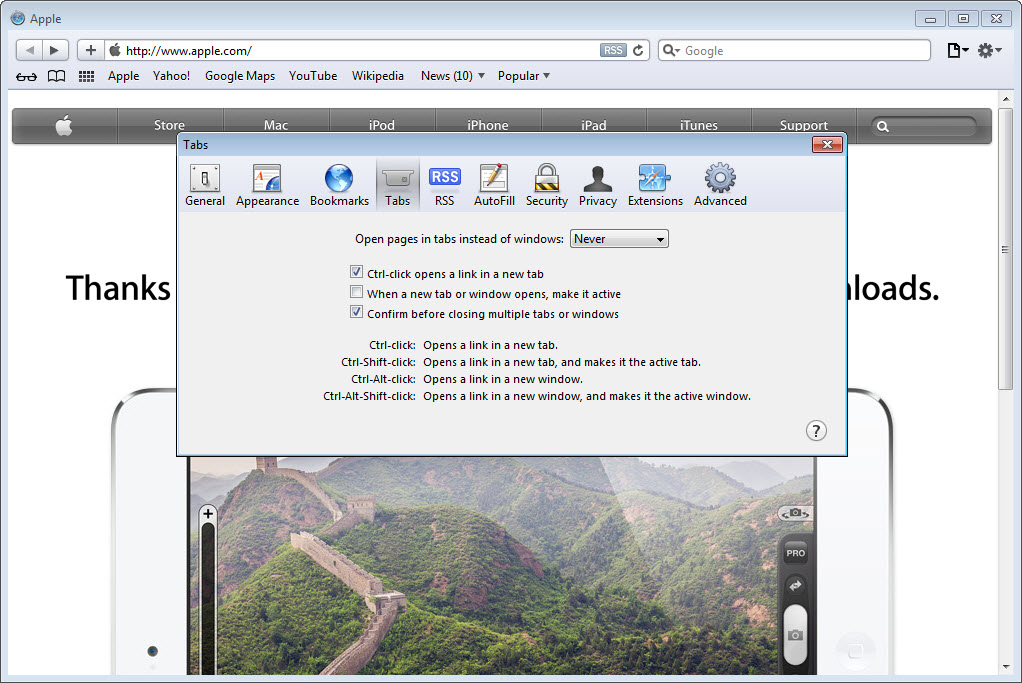Click the help question mark button
The width and height of the screenshot is (1022, 683).
tap(816, 431)
